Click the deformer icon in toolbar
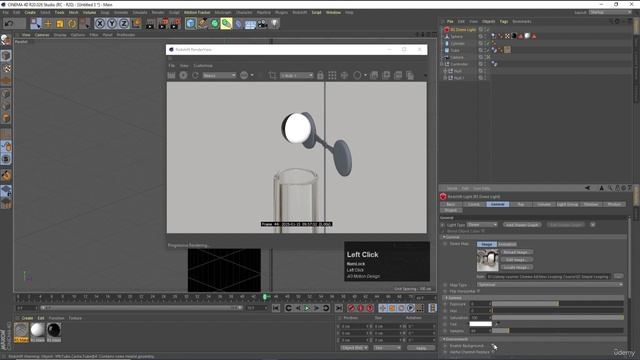 (239, 24)
